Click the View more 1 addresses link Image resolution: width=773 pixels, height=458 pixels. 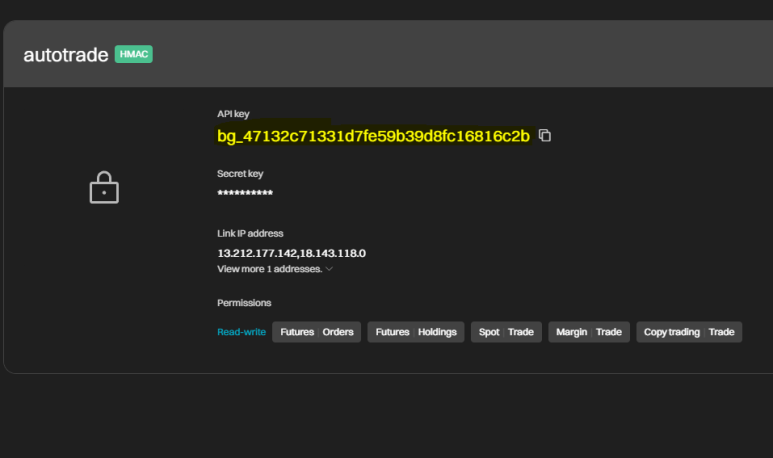click(x=270, y=269)
